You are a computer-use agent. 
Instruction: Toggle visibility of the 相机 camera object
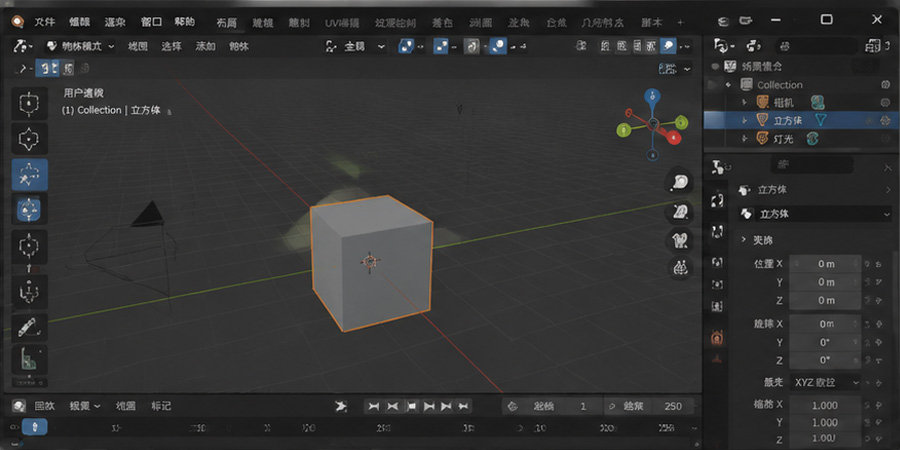click(885, 103)
